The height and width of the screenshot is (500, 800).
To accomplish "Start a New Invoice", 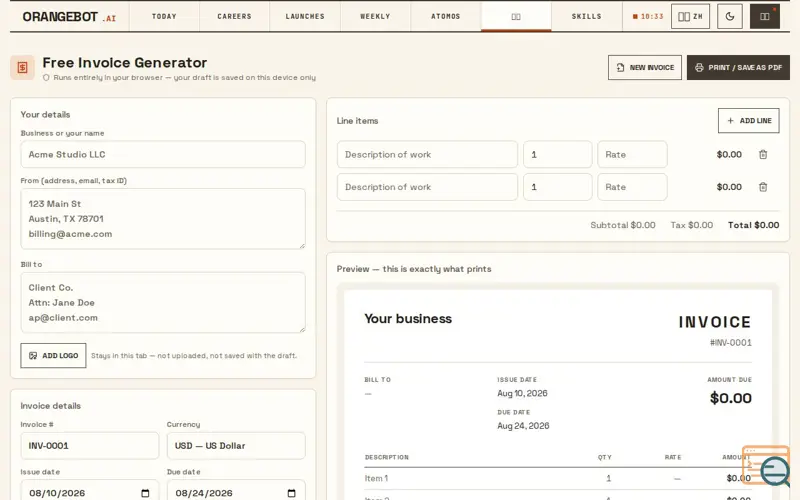I will click(x=644, y=67).
